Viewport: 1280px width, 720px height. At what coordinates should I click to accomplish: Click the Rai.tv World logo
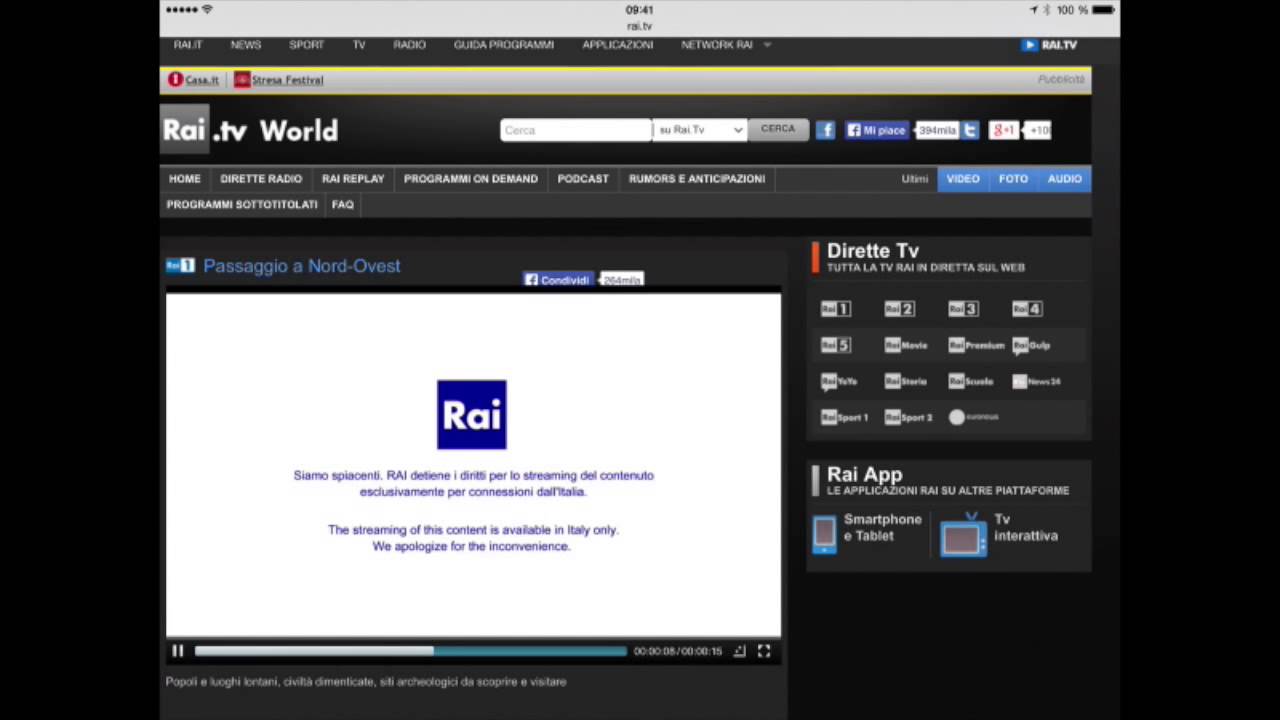(x=250, y=130)
